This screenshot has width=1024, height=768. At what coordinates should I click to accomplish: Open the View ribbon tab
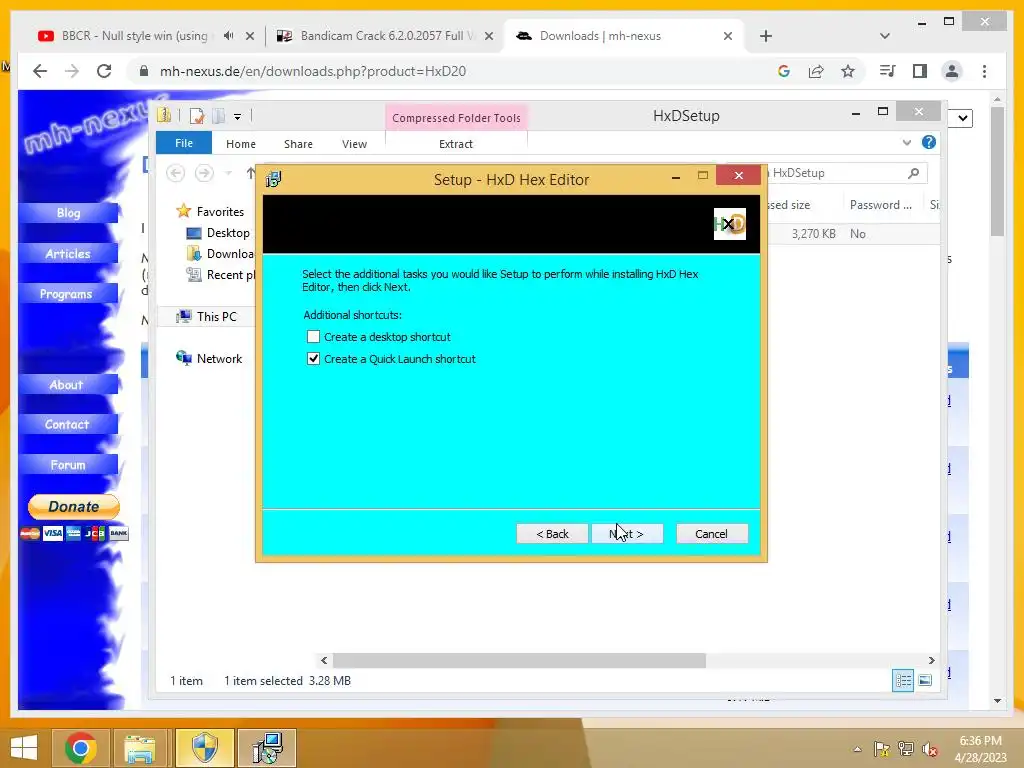pos(355,144)
